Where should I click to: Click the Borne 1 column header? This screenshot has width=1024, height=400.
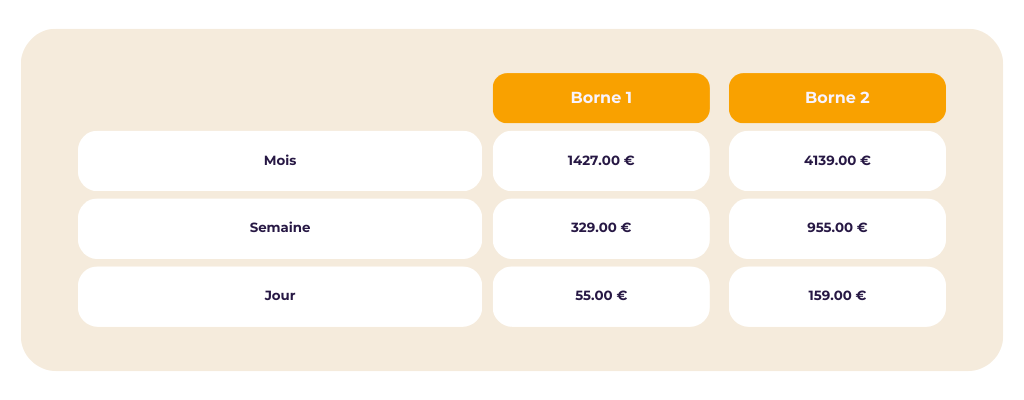click(601, 98)
